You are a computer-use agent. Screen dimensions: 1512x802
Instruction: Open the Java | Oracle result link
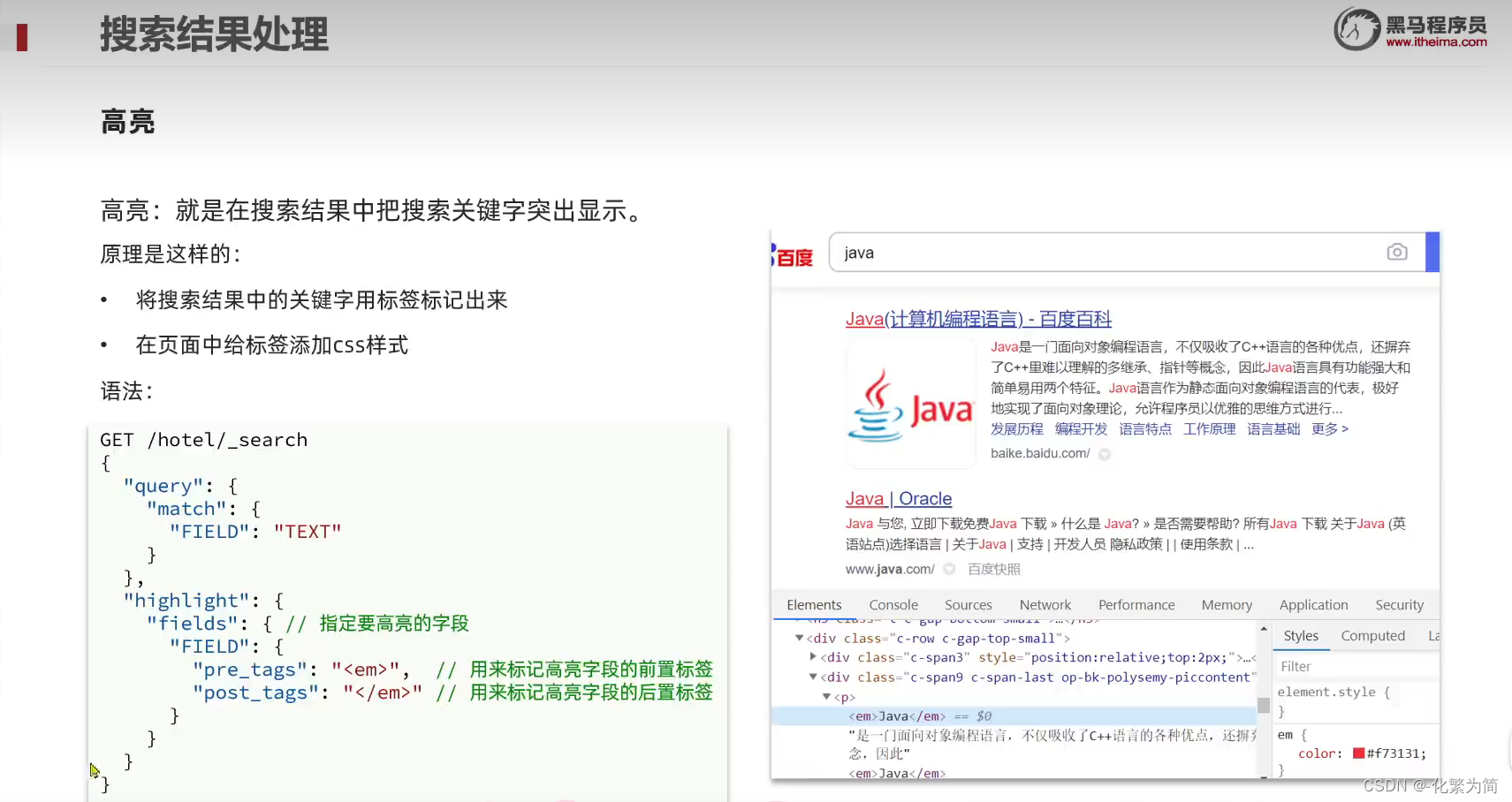point(899,499)
